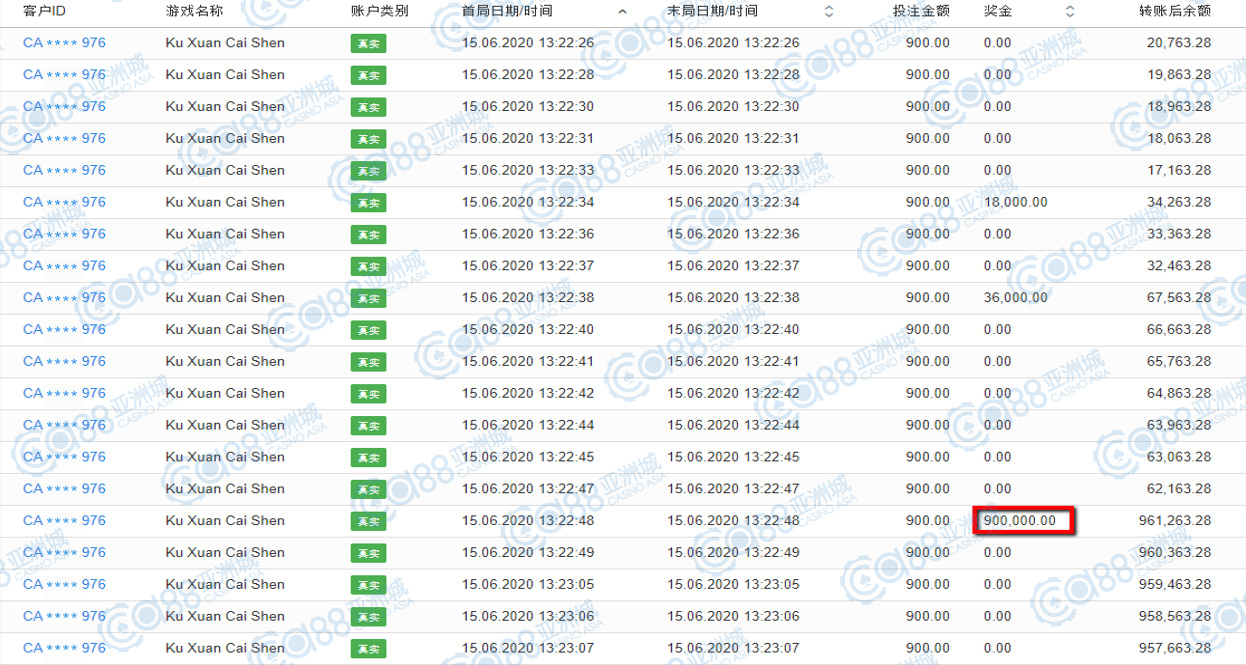1246x665 pixels.
Task: Open customer ID link in the 13:22:26 row
Action: [x=64, y=43]
